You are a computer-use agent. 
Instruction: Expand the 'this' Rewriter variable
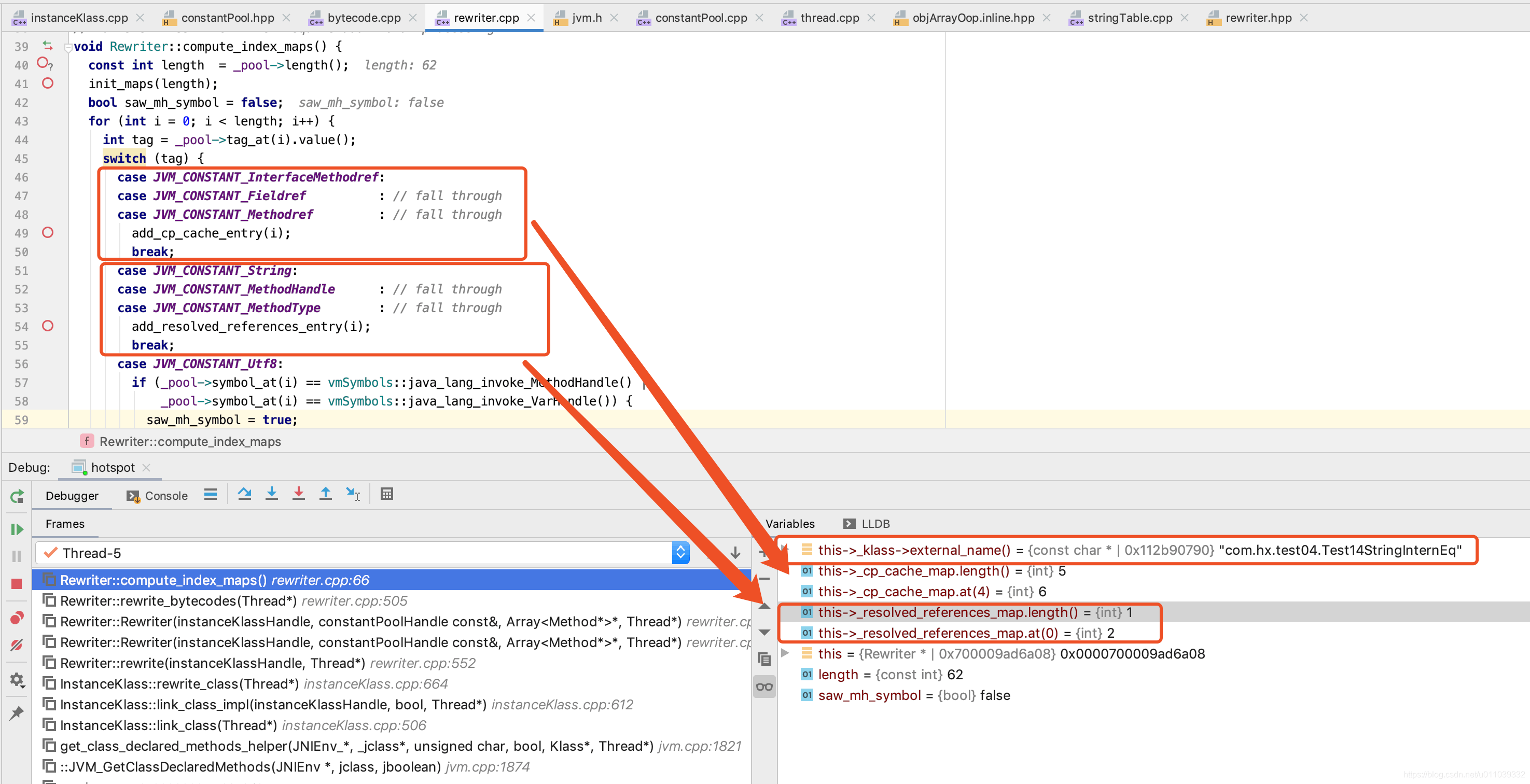pos(785,653)
